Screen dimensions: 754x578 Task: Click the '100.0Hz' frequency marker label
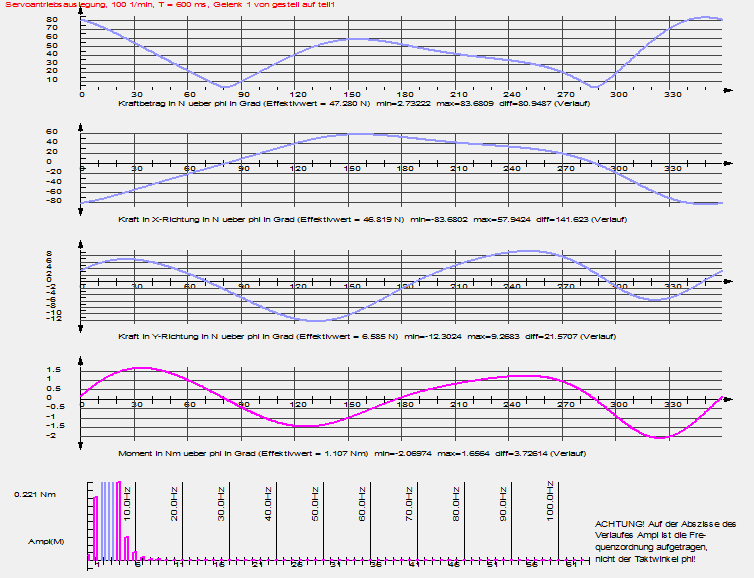pos(551,498)
